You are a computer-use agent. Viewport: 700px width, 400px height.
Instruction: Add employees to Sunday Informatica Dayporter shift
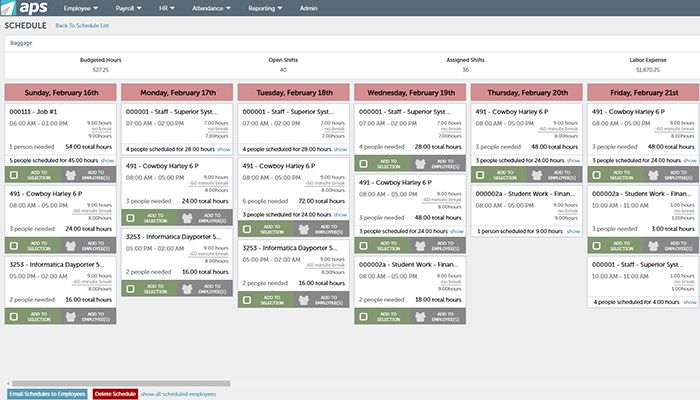click(88, 317)
